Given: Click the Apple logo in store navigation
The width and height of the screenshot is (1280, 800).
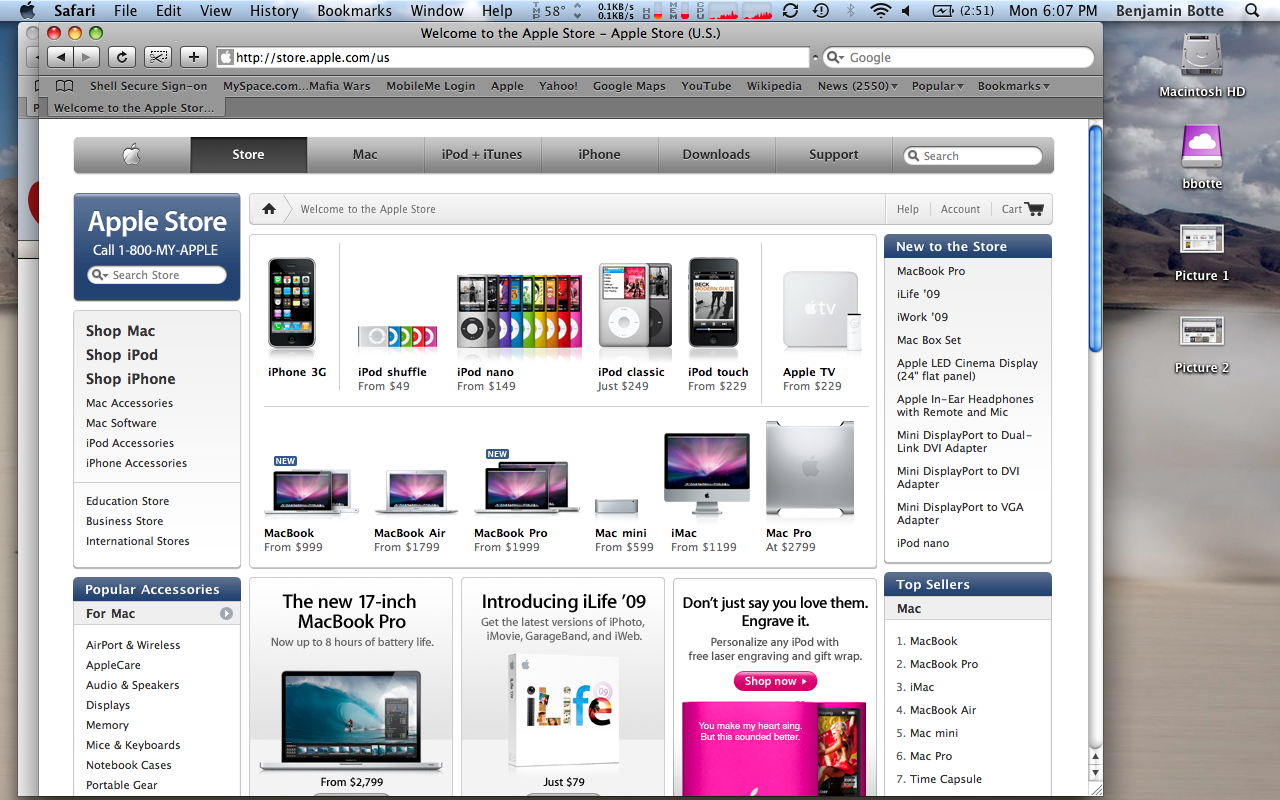Looking at the screenshot, I should 132,154.
